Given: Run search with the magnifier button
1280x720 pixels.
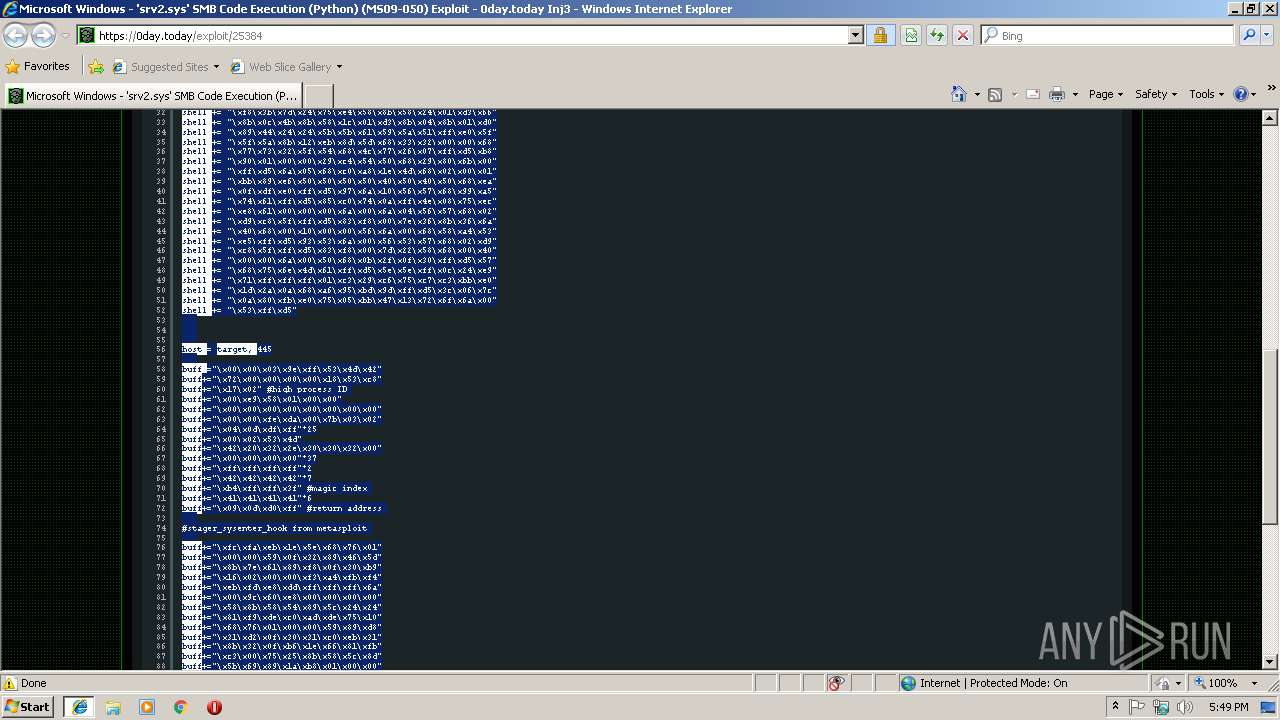Looking at the screenshot, I should [x=1249, y=35].
